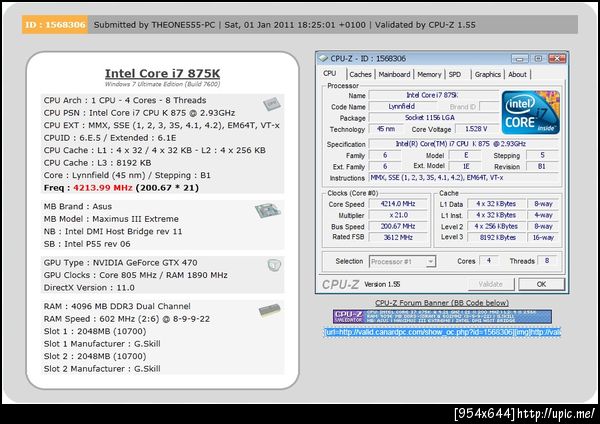Click 'RAM Speed : 602 MHz' line

click(127, 319)
